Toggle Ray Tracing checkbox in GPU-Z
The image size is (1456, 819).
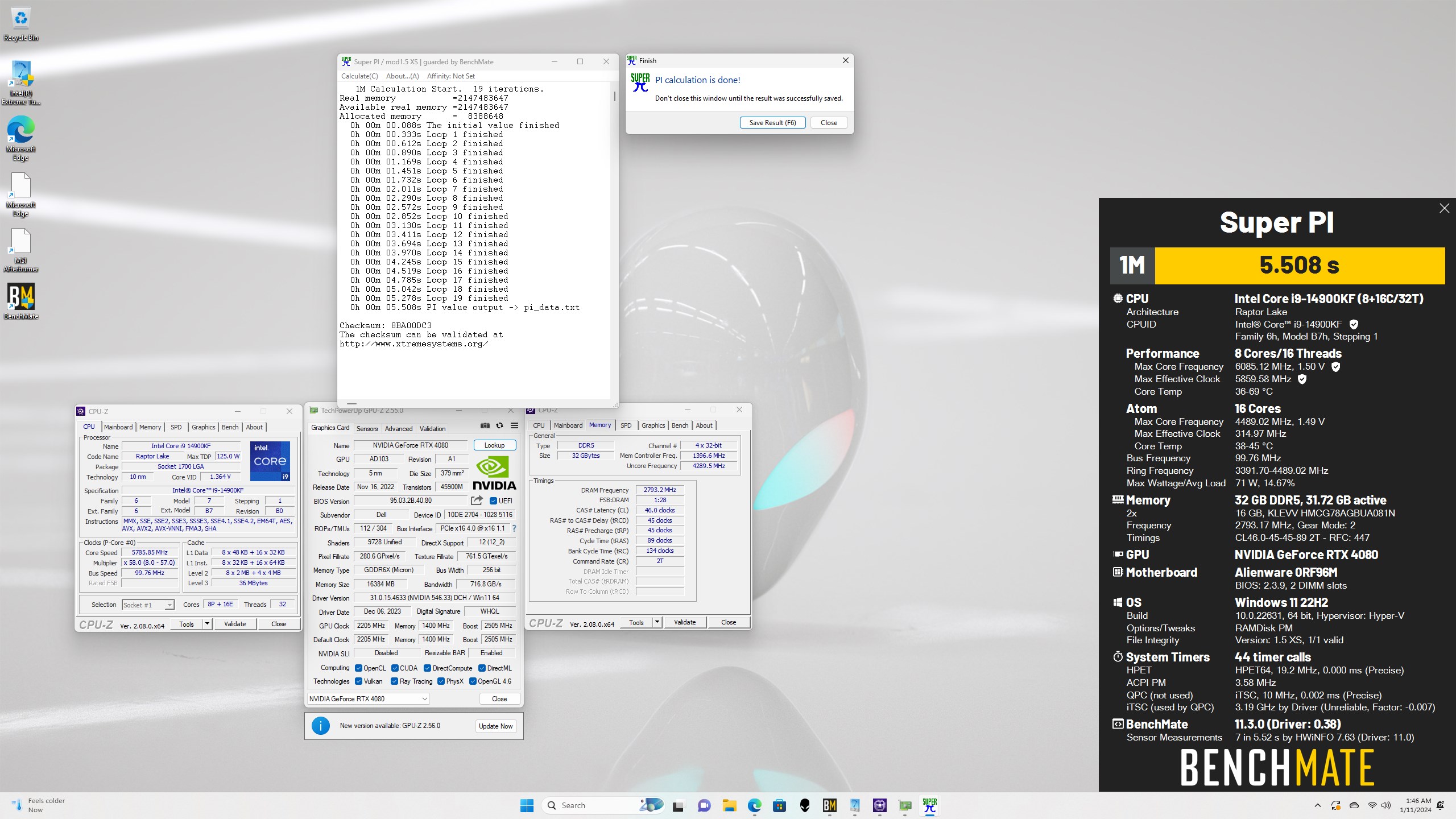394,681
